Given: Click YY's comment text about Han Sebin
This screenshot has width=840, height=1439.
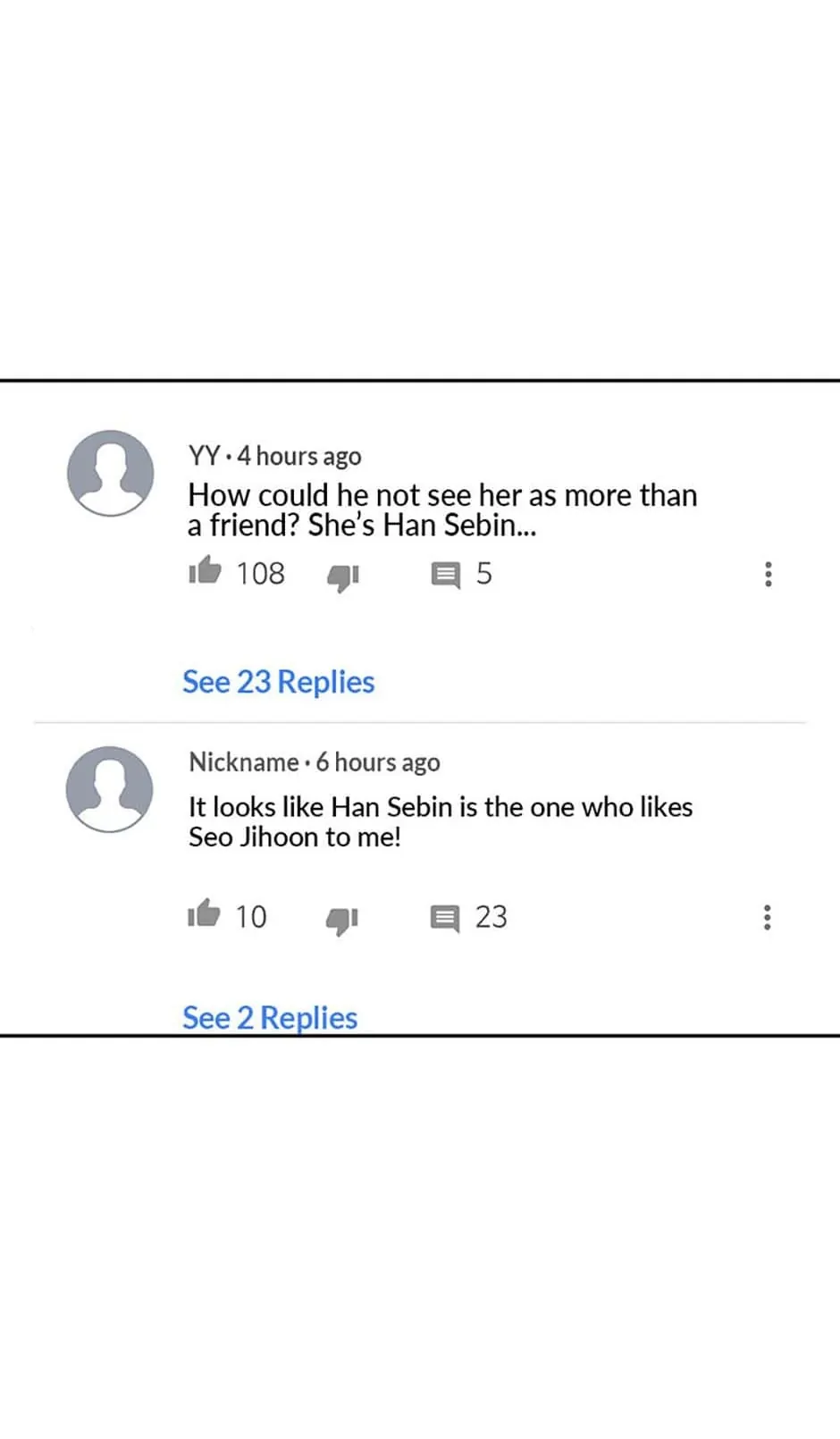Looking at the screenshot, I should point(441,509).
